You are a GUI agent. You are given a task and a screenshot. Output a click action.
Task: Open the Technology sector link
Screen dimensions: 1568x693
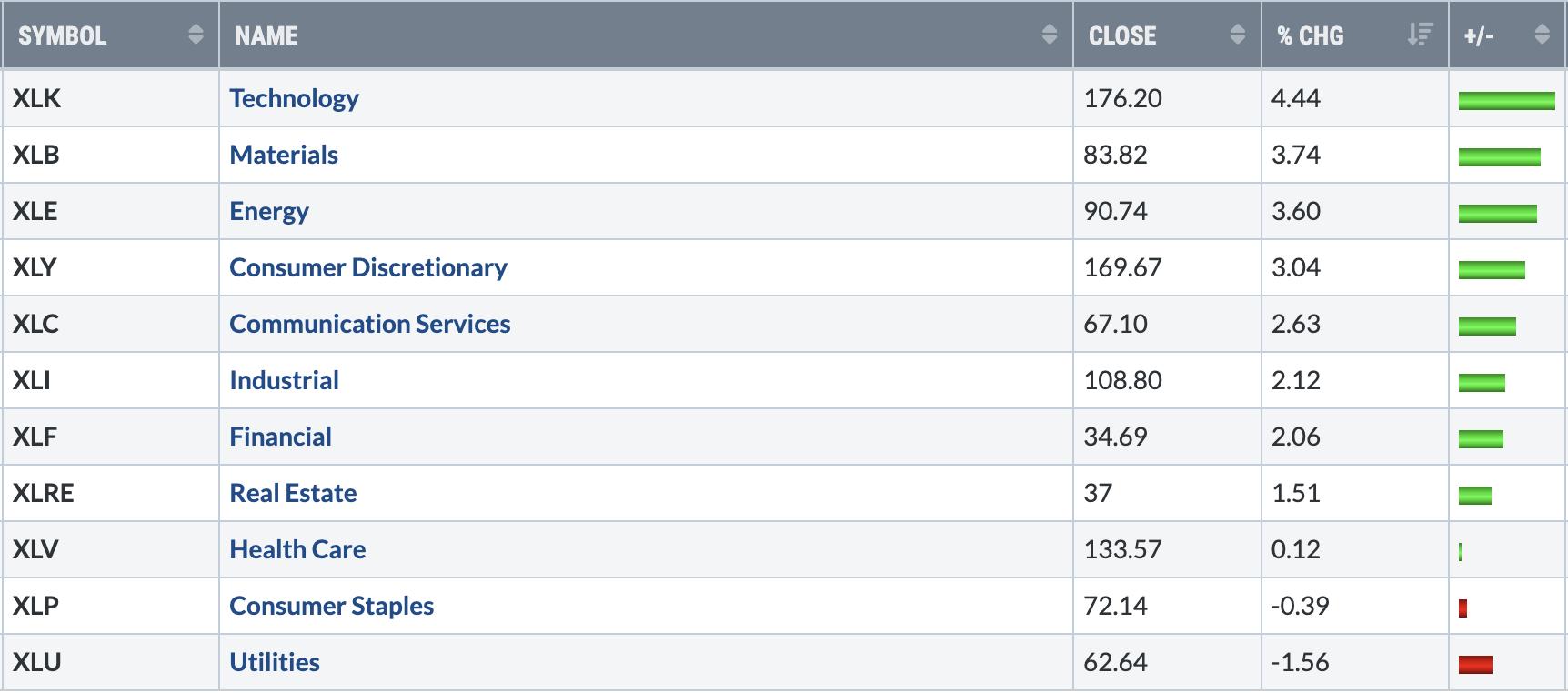(294, 98)
